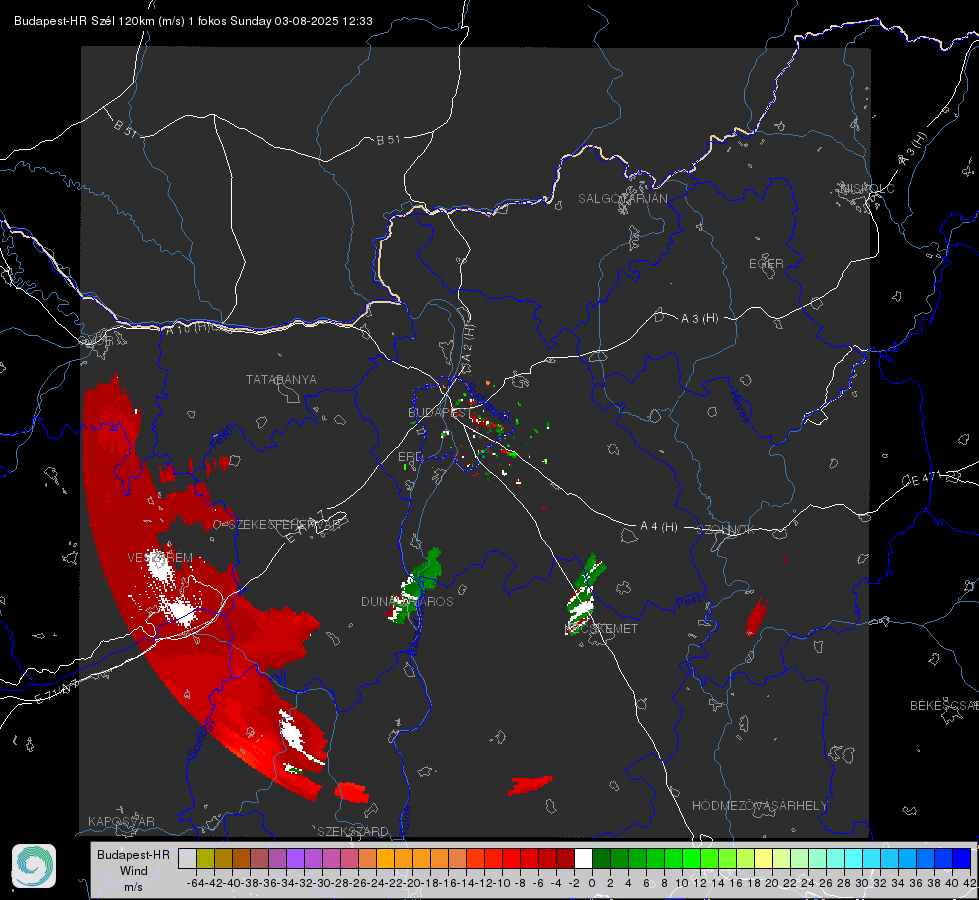This screenshot has height=900, width=979.
Task: Click the legend value 0
Action: (x=591, y=883)
